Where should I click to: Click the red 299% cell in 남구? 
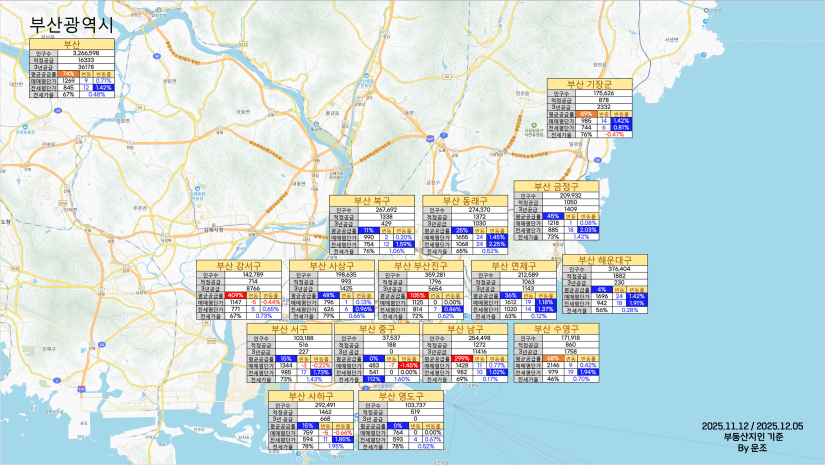[462, 359]
